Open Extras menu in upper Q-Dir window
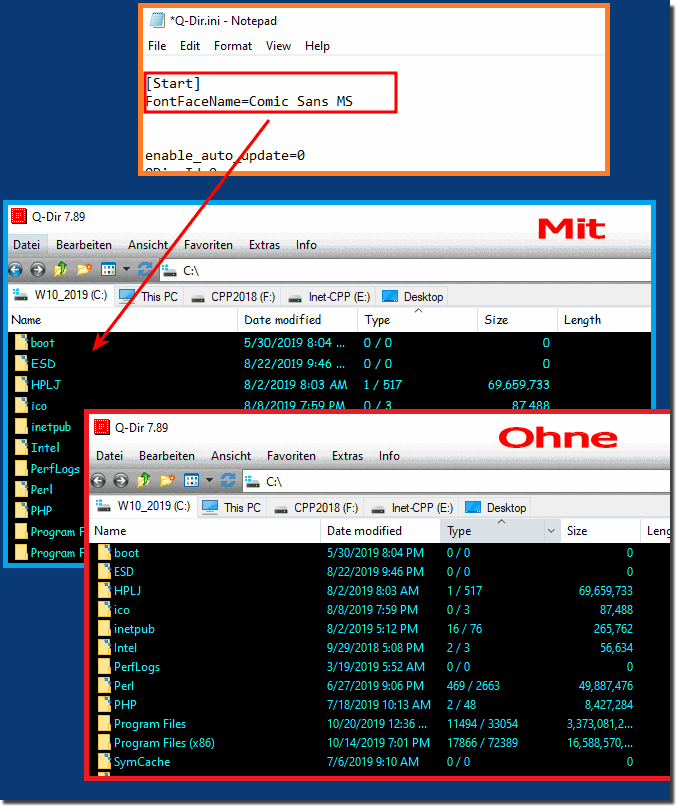Image resolution: width=677 pixels, height=807 pixels. [x=265, y=245]
